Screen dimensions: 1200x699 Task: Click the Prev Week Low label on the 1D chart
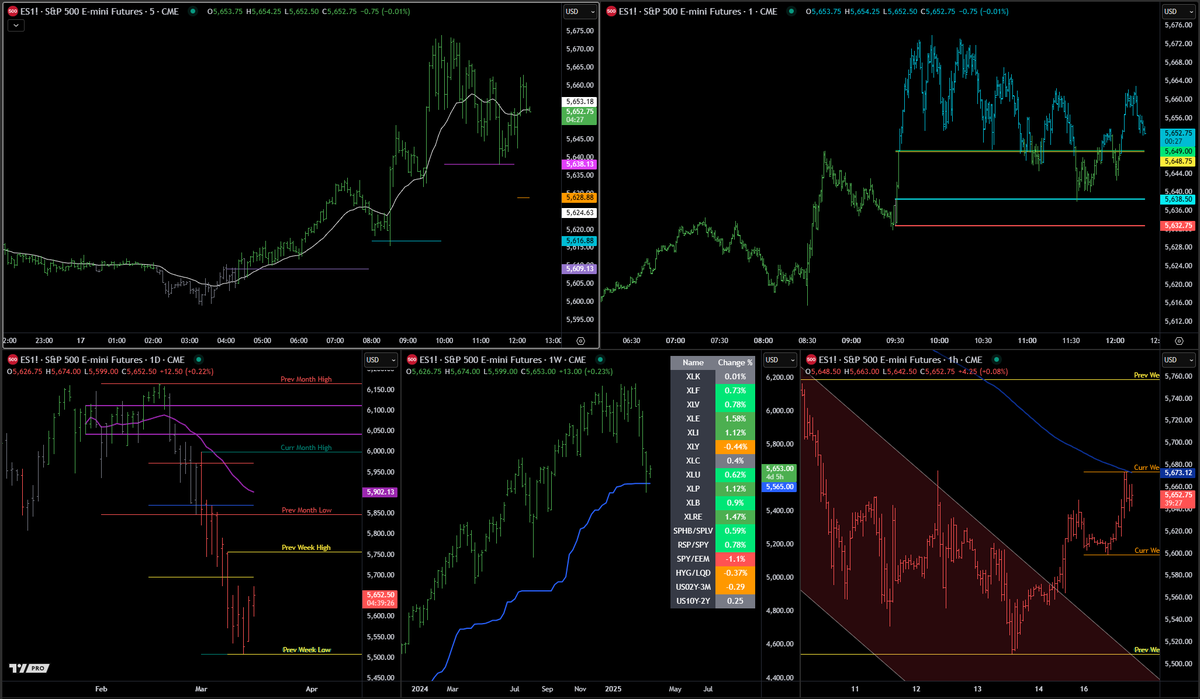[306, 650]
